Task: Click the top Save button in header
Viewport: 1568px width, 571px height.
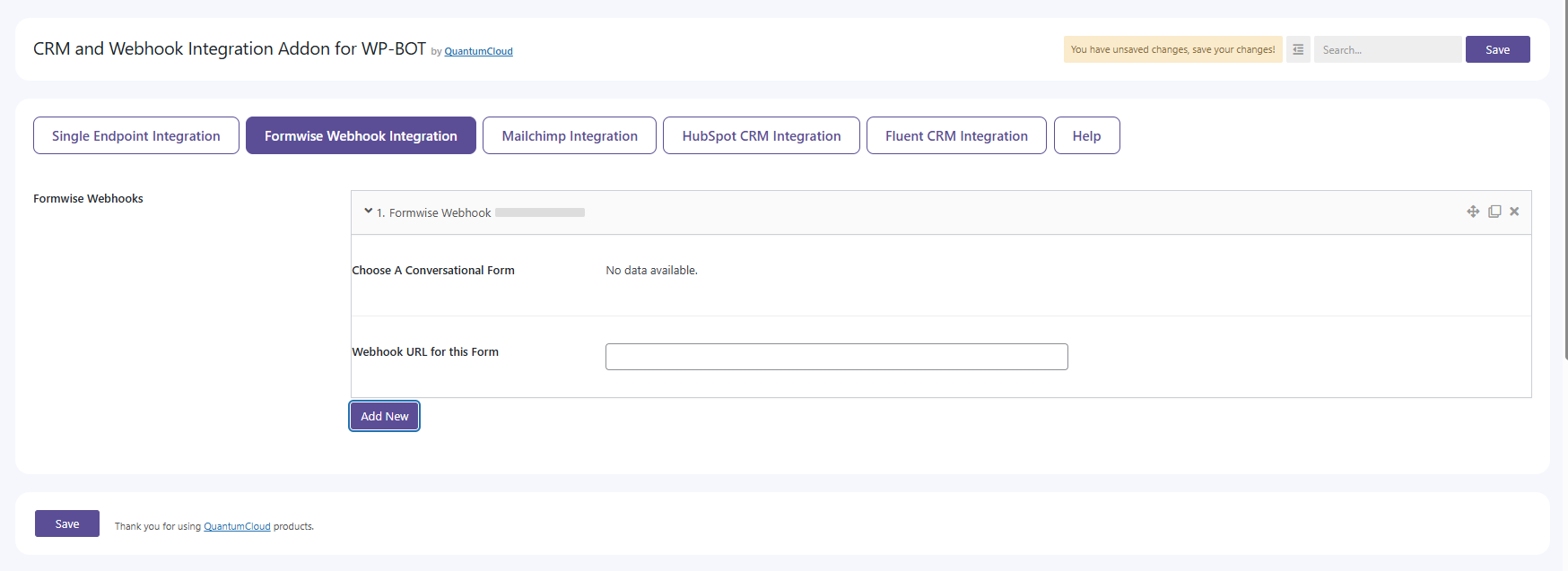Action: [1497, 49]
